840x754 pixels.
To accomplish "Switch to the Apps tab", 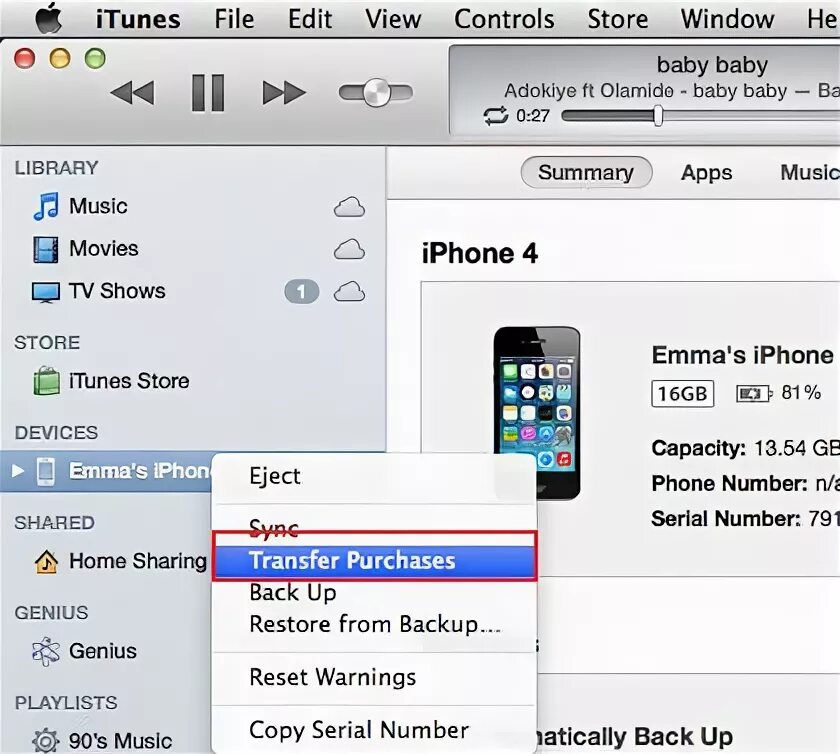I will (707, 173).
